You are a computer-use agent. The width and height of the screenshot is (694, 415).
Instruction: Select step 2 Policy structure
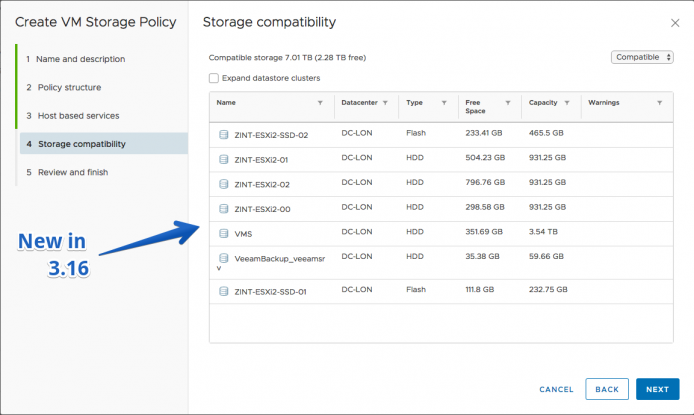point(64,87)
